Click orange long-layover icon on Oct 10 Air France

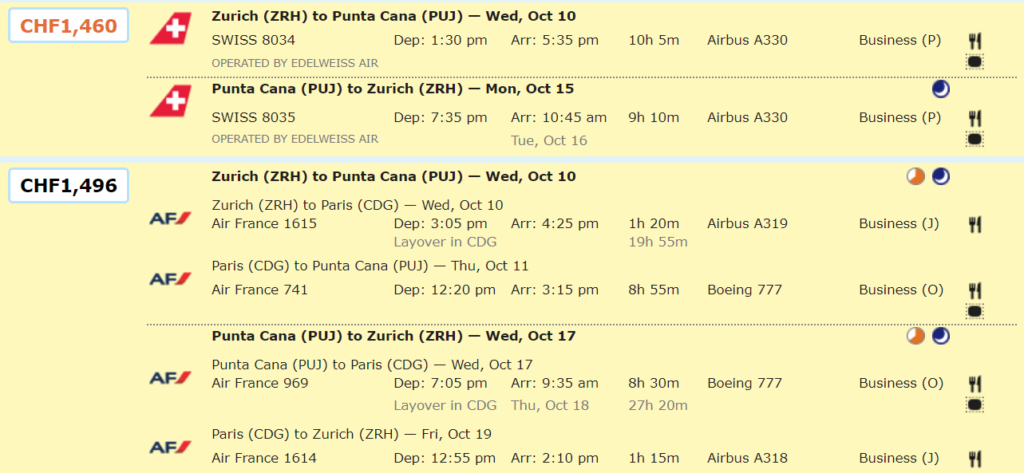916,176
